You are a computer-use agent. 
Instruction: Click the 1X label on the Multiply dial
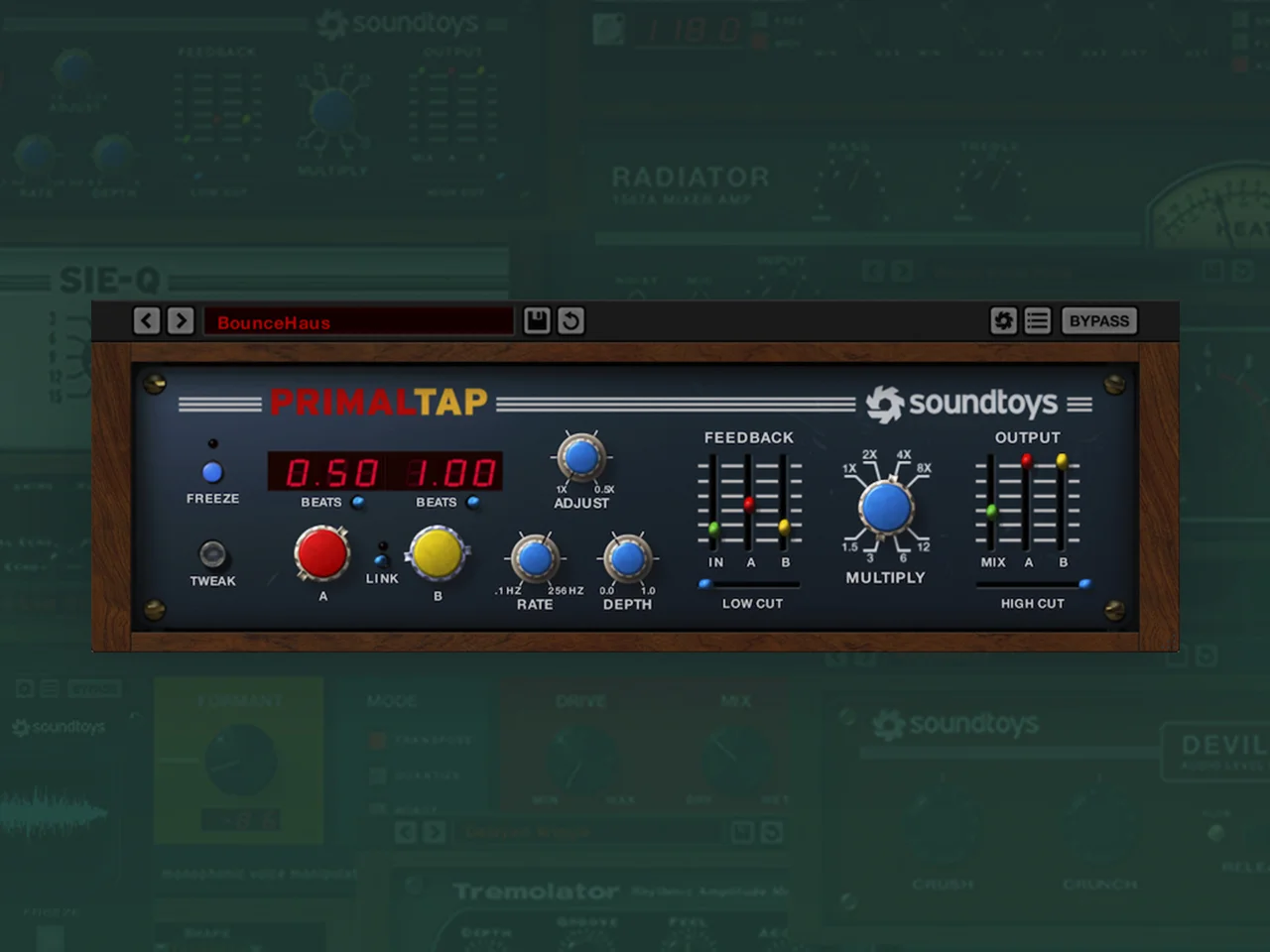(x=849, y=468)
